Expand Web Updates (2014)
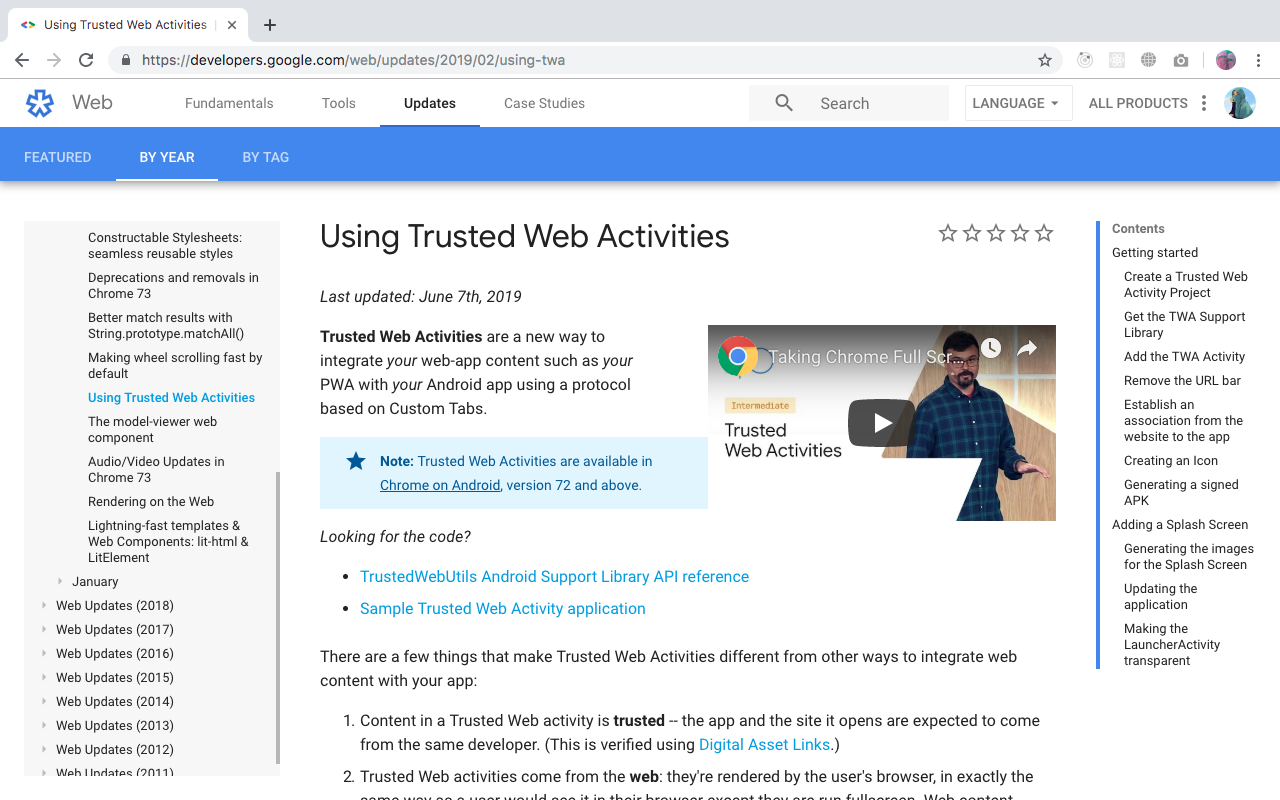 click(x=44, y=701)
